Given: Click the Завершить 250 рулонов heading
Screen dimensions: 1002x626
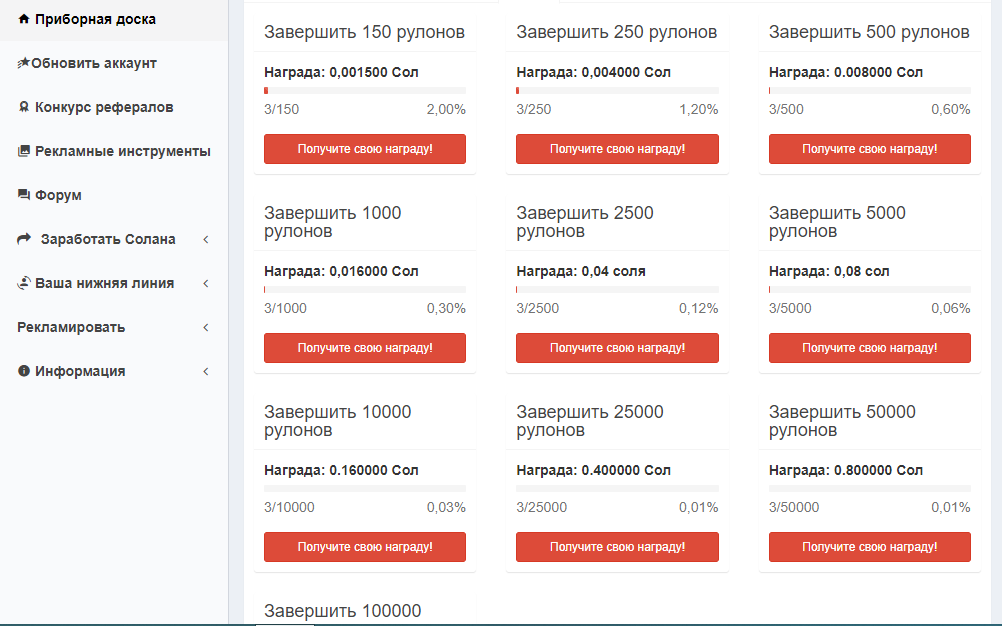Looking at the screenshot, I should pyautogui.click(x=617, y=32).
